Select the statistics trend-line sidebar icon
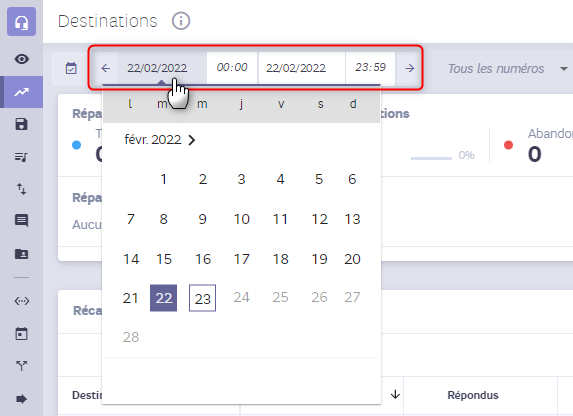Viewport: 573px width, 416px height. [x=22, y=92]
